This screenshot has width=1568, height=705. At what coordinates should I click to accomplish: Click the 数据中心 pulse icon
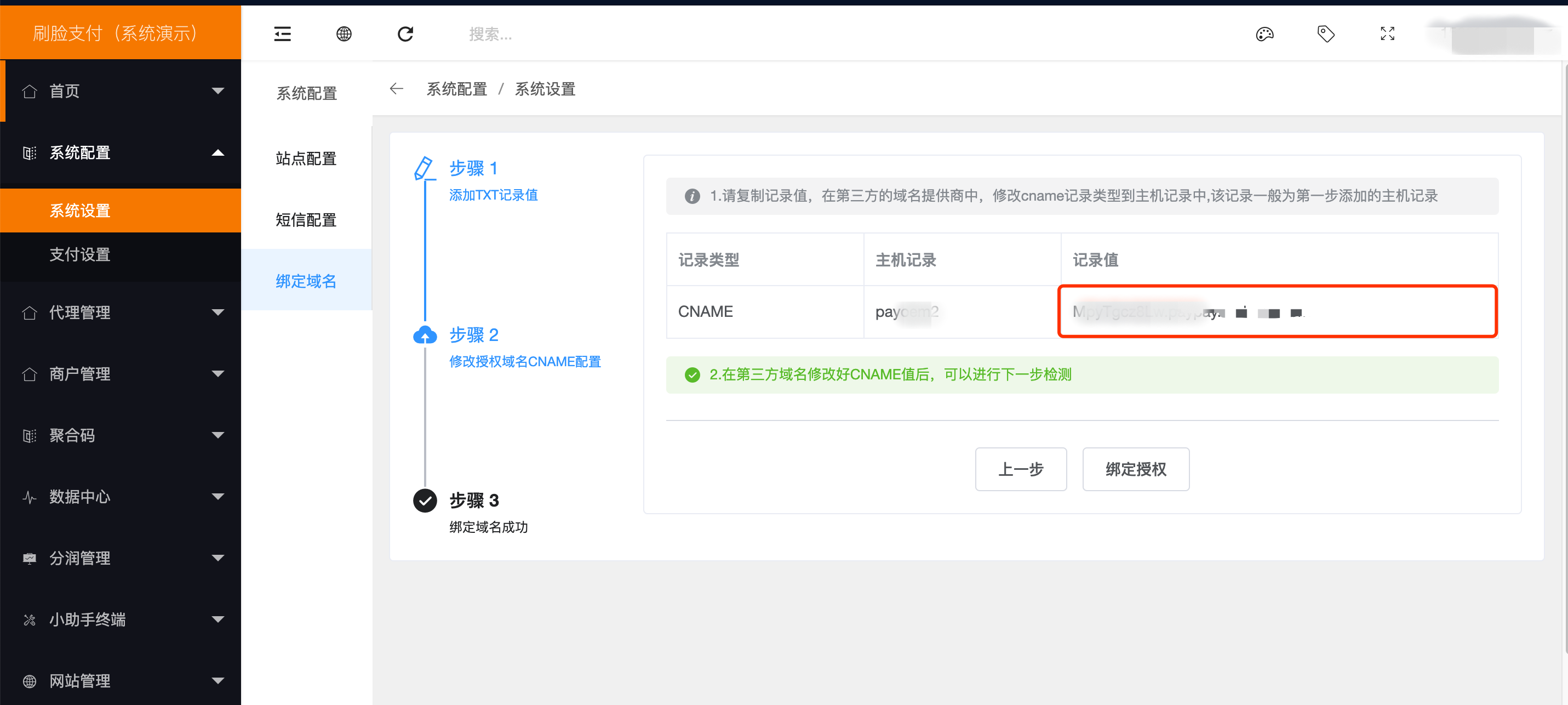(29, 497)
